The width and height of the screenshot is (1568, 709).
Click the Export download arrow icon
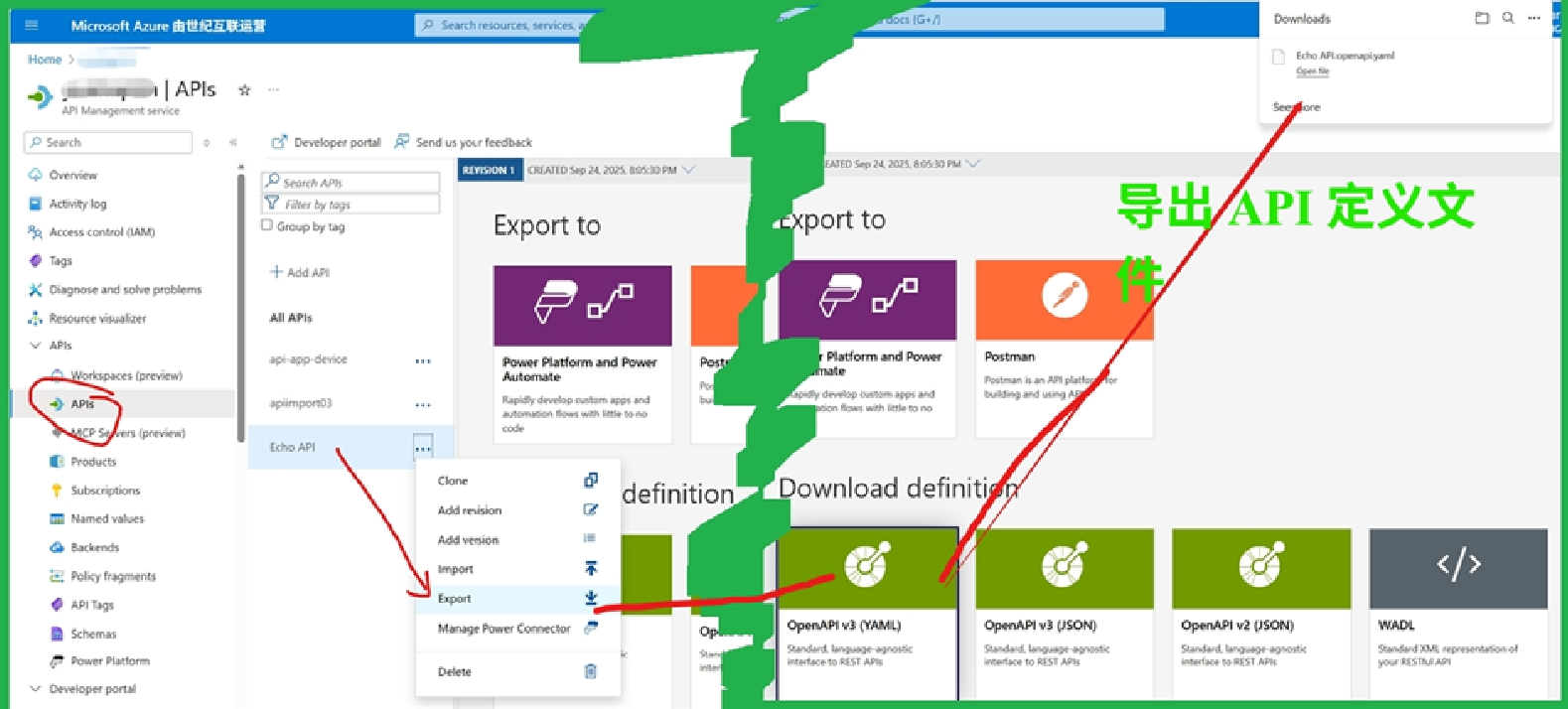point(591,598)
